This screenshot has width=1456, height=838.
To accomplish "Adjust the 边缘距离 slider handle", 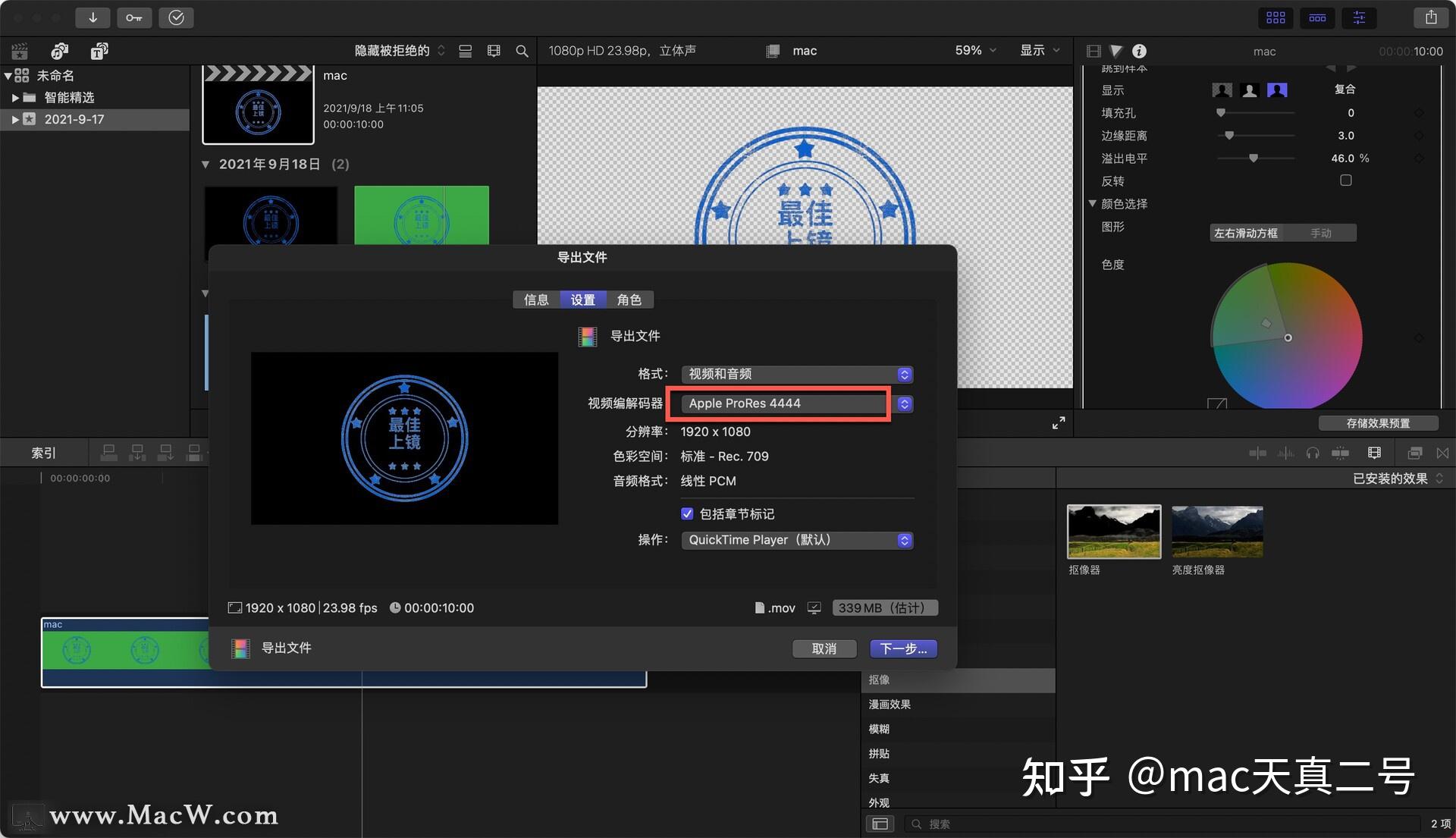I will [x=1229, y=135].
